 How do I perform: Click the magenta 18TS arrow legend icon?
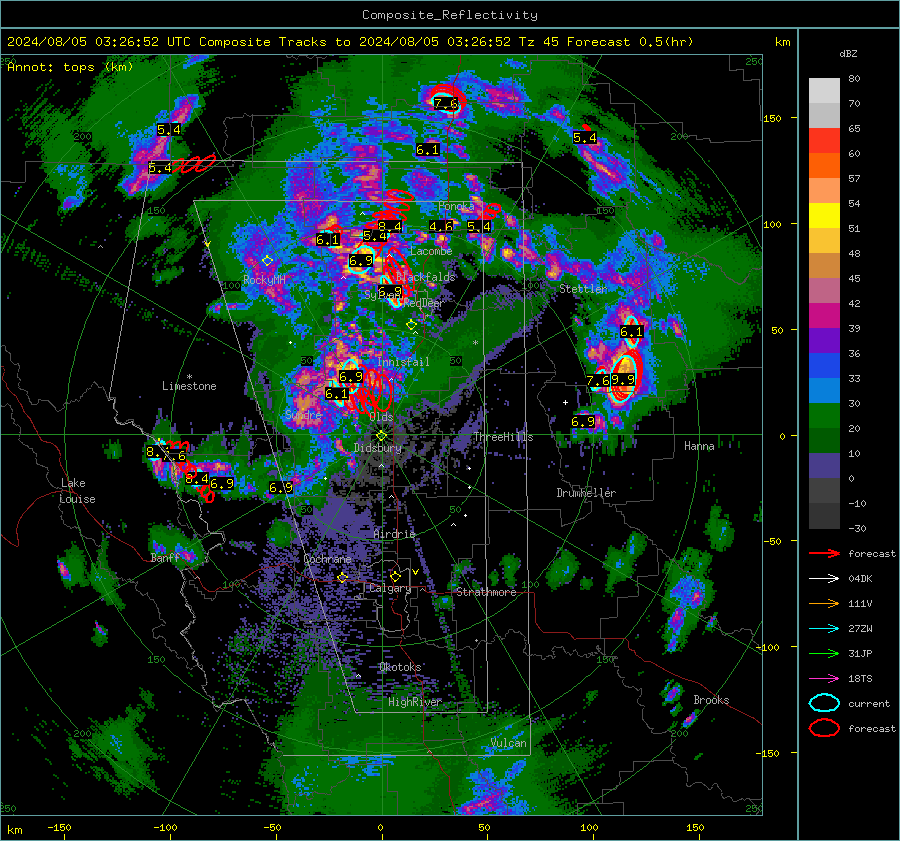tap(824, 679)
